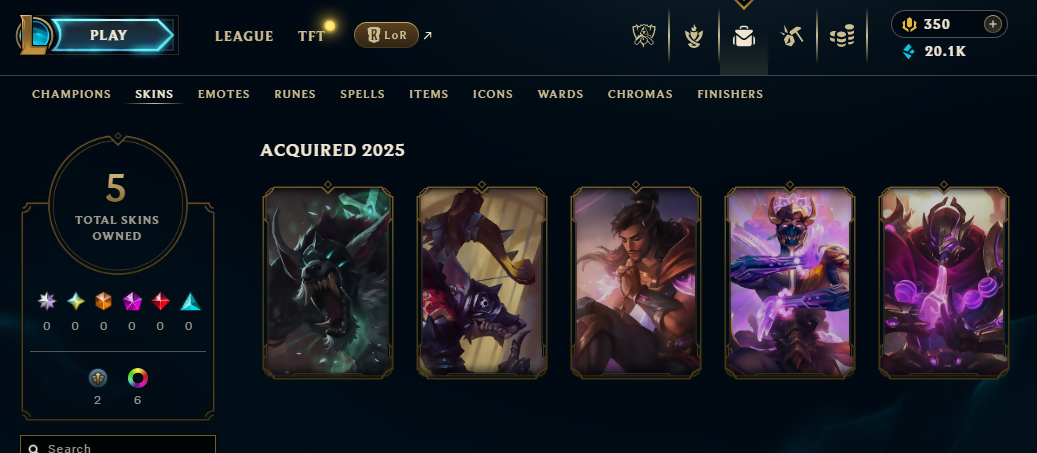Open the CHAMPIONS collection tab
Image resolution: width=1037 pixels, height=453 pixels.
[71, 94]
